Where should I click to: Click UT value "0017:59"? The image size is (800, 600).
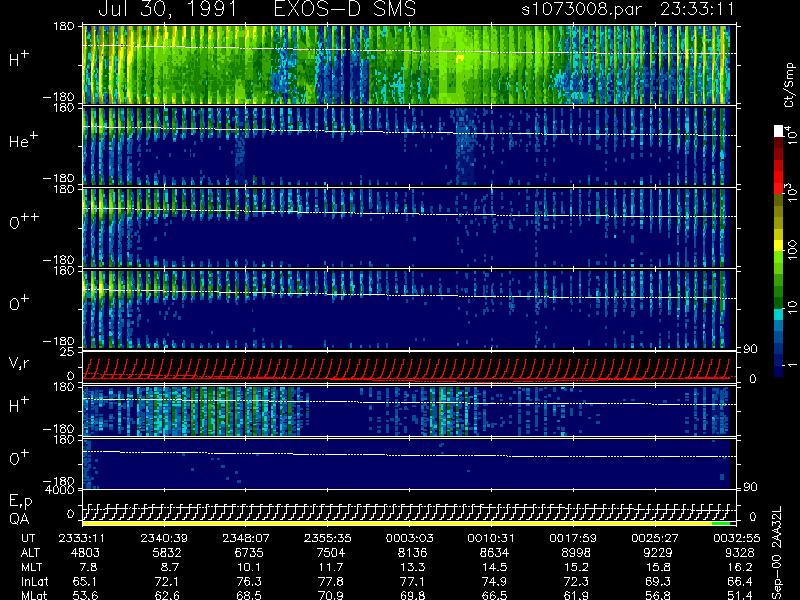573,538
